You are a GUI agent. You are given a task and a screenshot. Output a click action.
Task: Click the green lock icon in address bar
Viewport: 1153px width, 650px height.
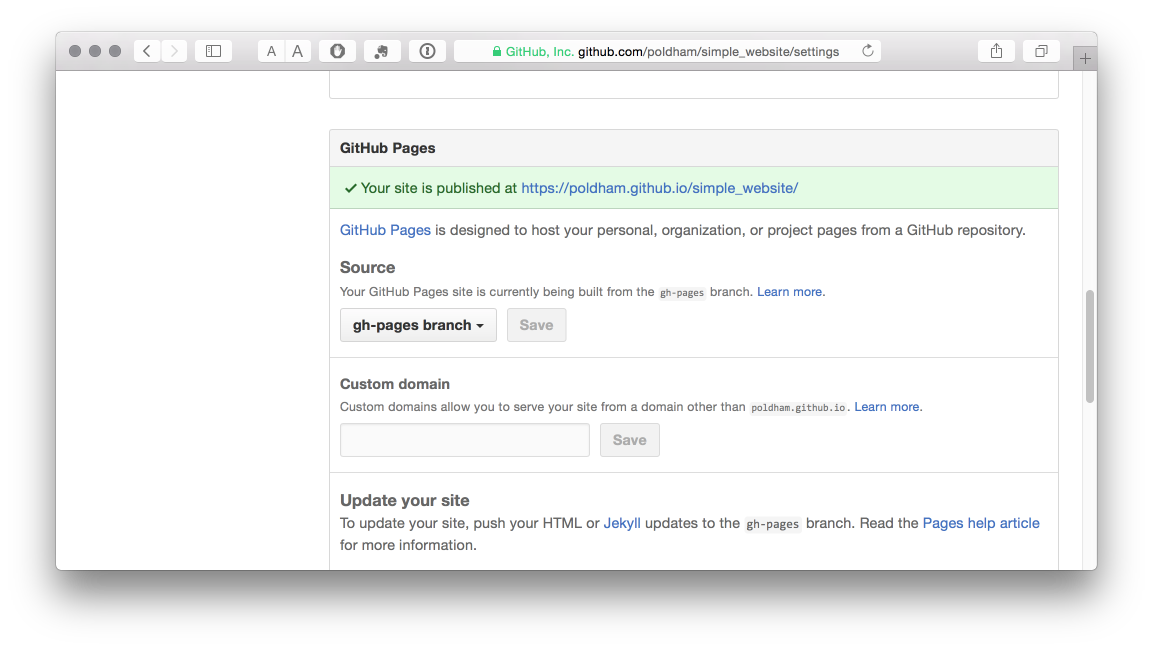coord(497,51)
